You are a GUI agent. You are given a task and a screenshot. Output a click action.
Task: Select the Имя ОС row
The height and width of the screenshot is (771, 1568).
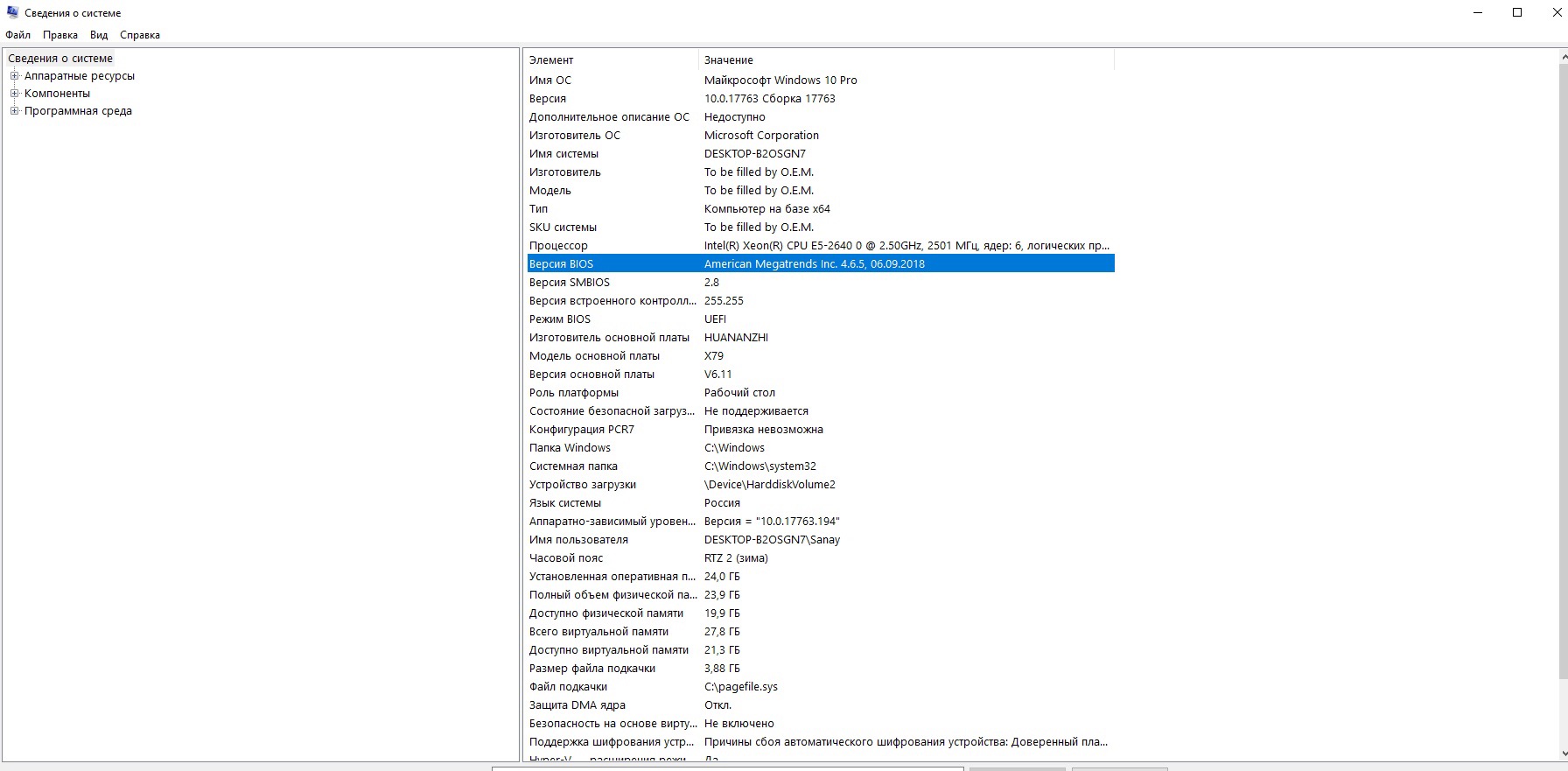(x=819, y=81)
